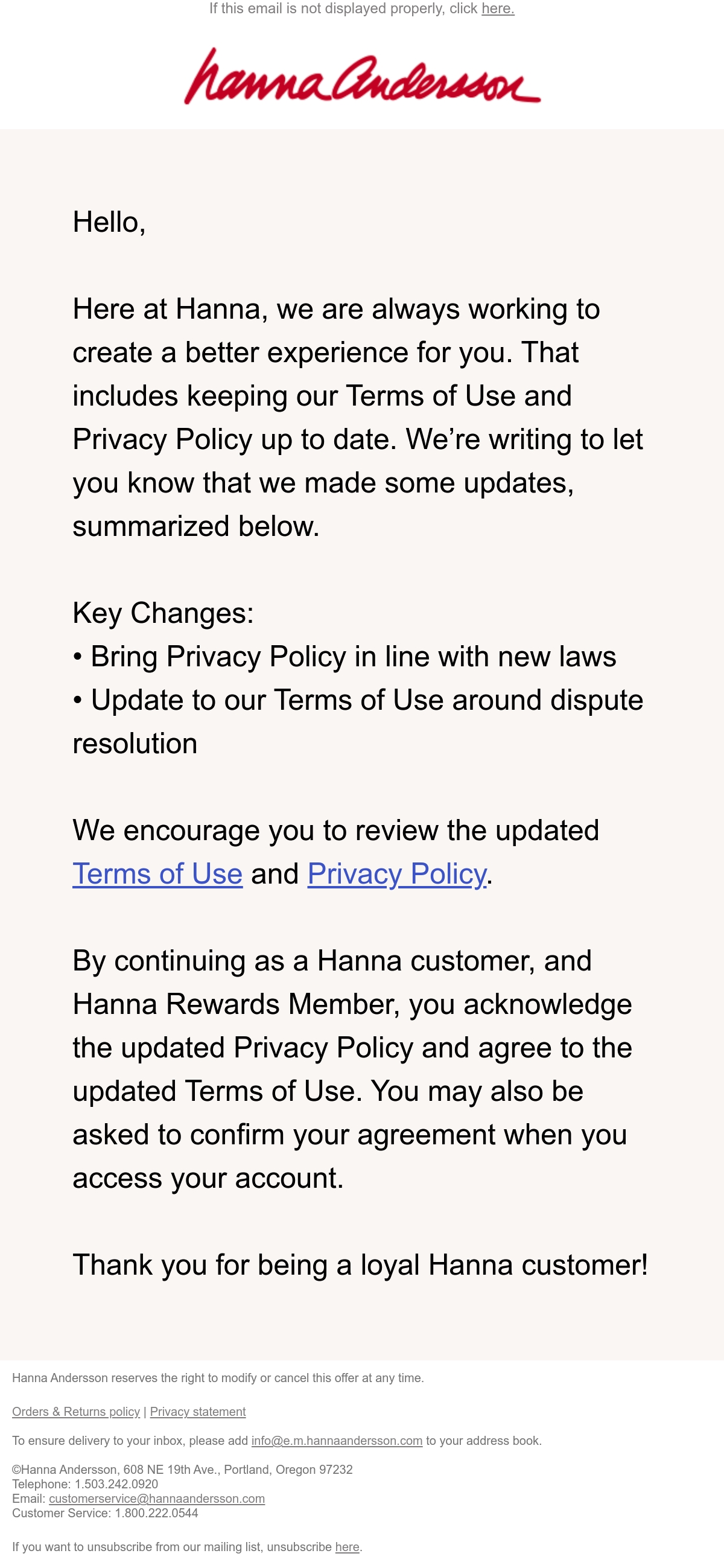724x1568 pixels.
Task: Click the 'Thank you for being a loyal' line
Action: pos(360,1265)
